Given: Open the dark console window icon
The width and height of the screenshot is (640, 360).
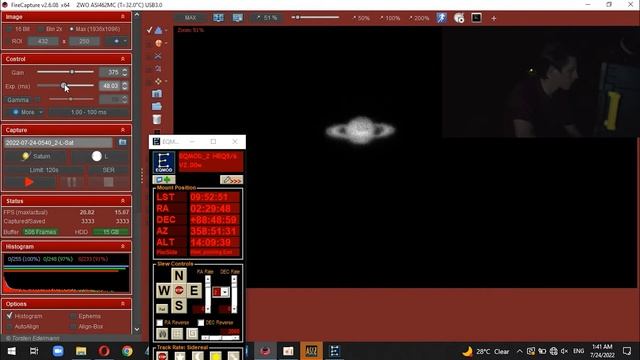Looking at the screenshot, I should click(x=476, y=18).
